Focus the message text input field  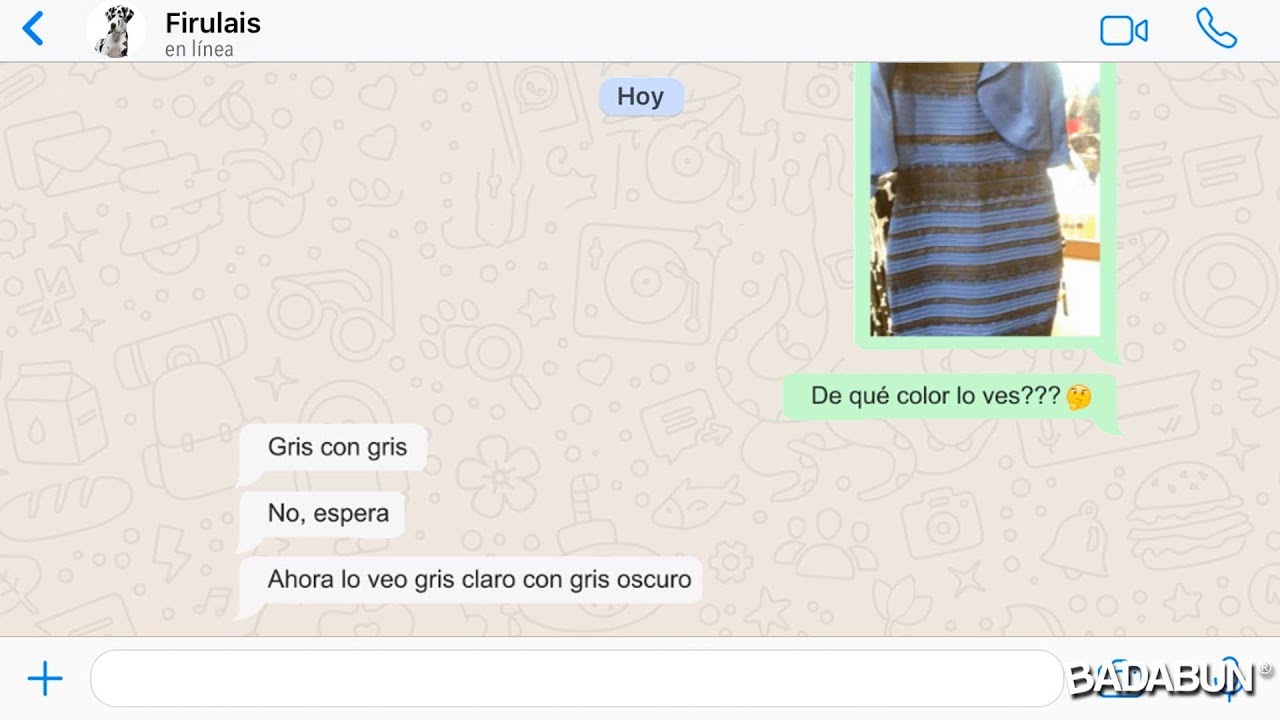[577, 679]
